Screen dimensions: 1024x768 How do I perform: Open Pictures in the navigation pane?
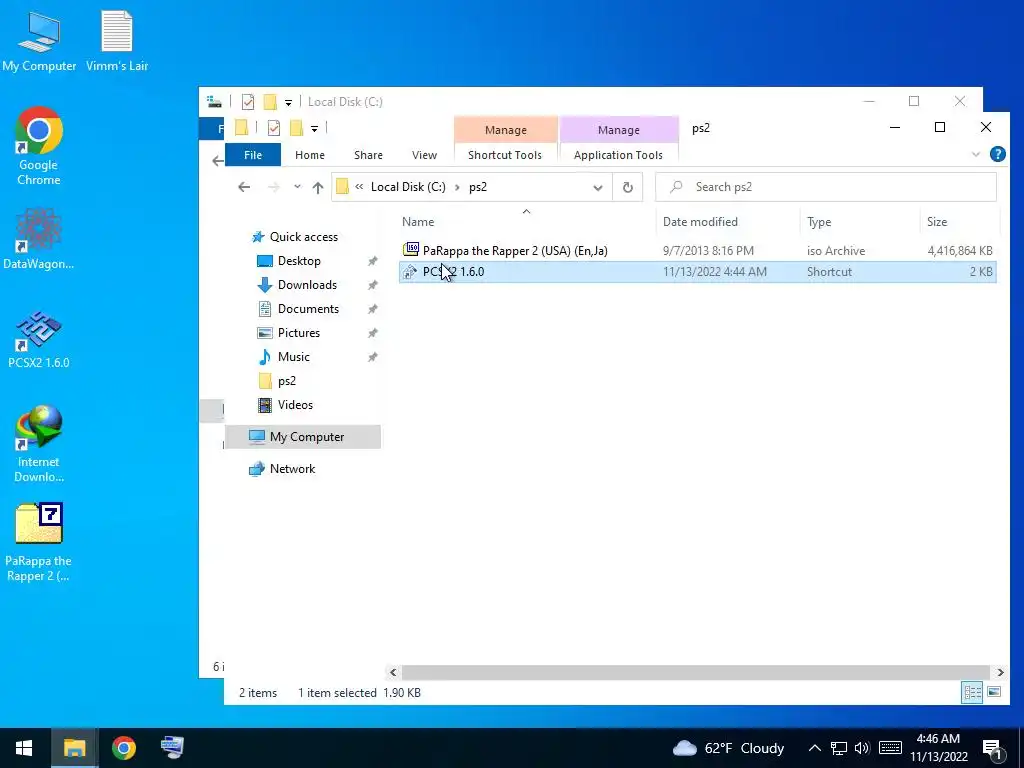click(298, 333)
